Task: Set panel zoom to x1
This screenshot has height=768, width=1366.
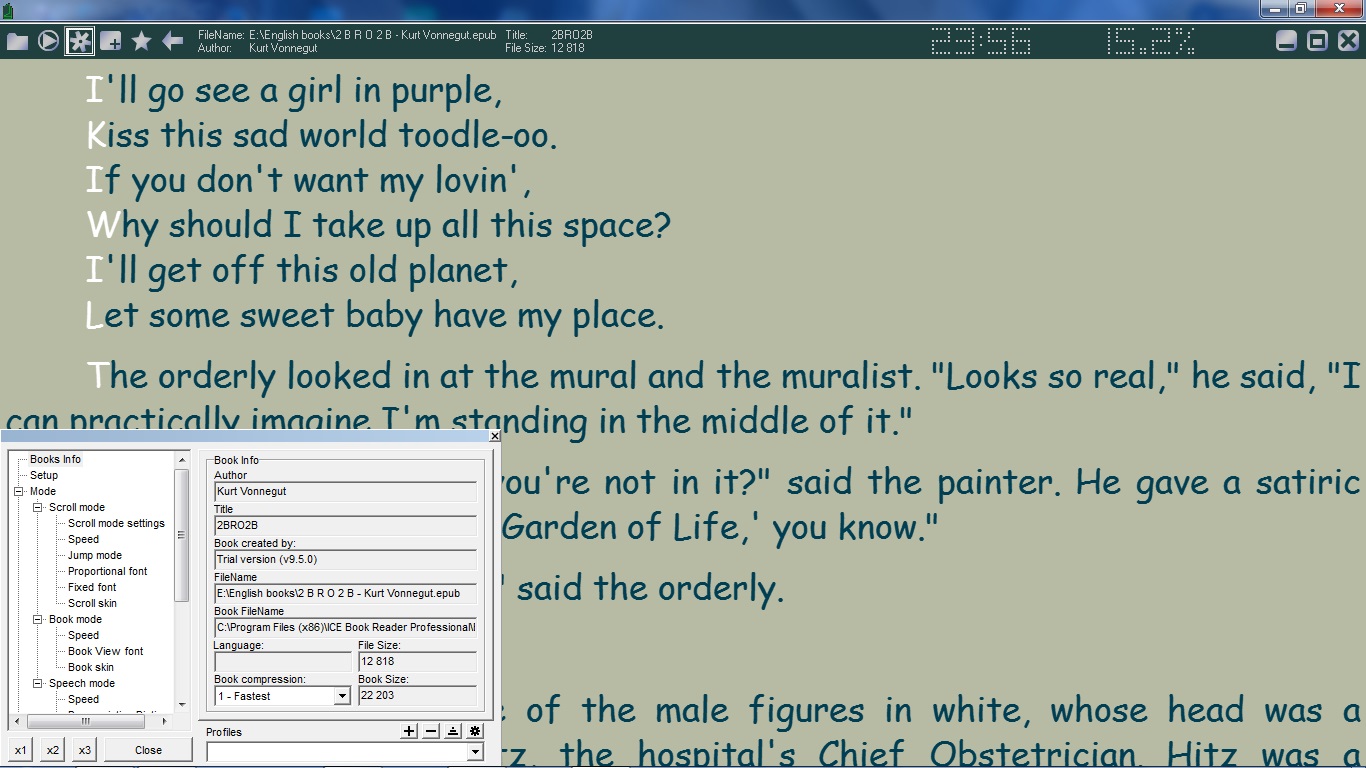Action: (21, 750)
